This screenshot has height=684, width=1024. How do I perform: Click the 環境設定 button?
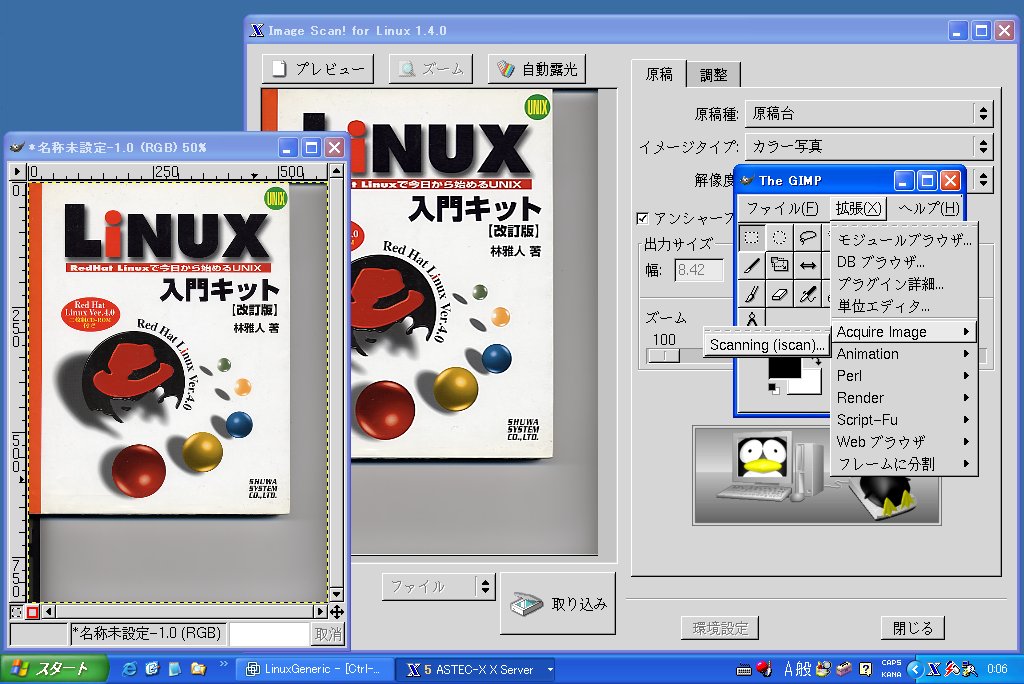coord(720,628)
